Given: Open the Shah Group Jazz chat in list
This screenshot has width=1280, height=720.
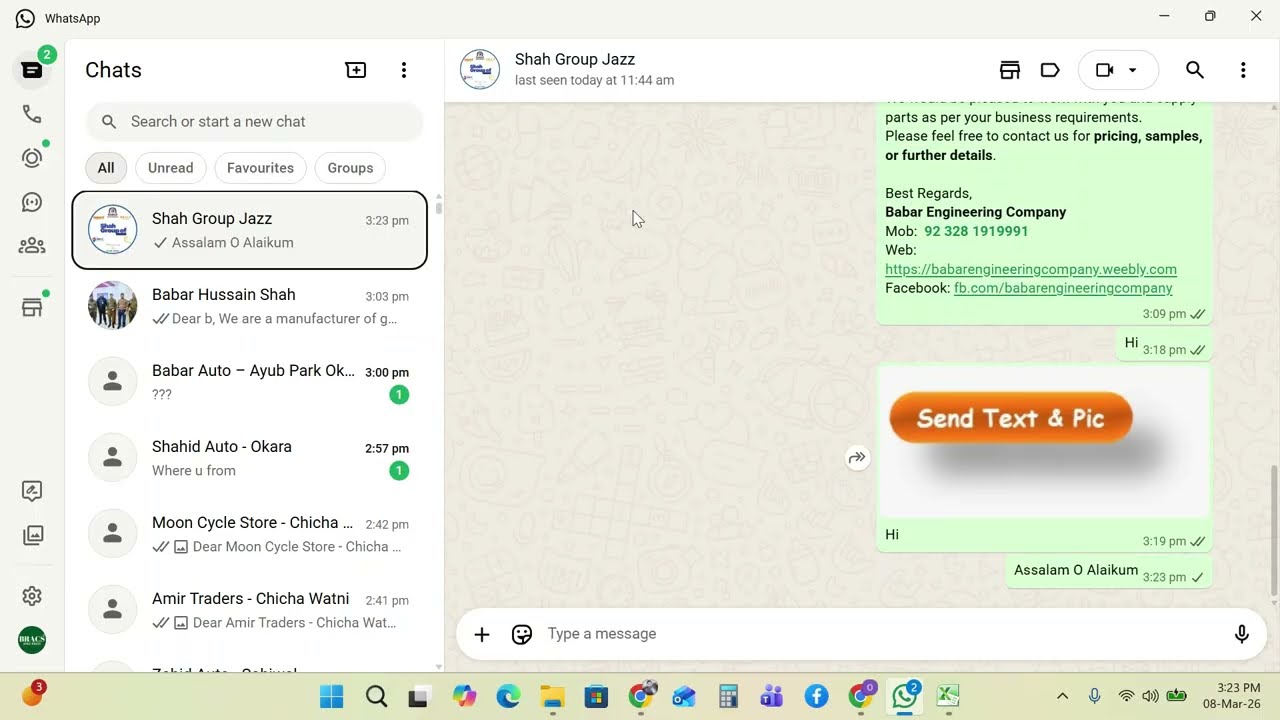Looking at the screenshot, I should click(250, 230).
